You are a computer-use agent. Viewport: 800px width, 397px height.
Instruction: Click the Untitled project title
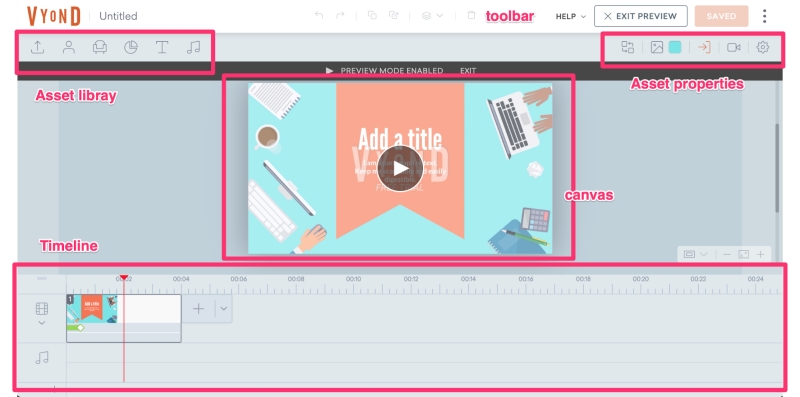click(118, 16)
